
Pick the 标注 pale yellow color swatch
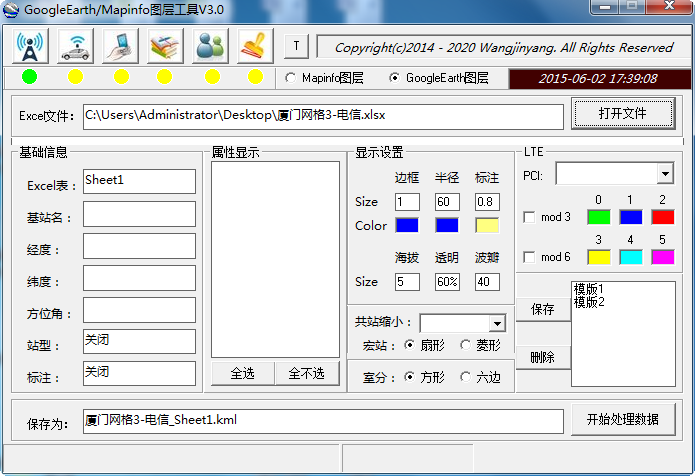[x=487, y=225]
